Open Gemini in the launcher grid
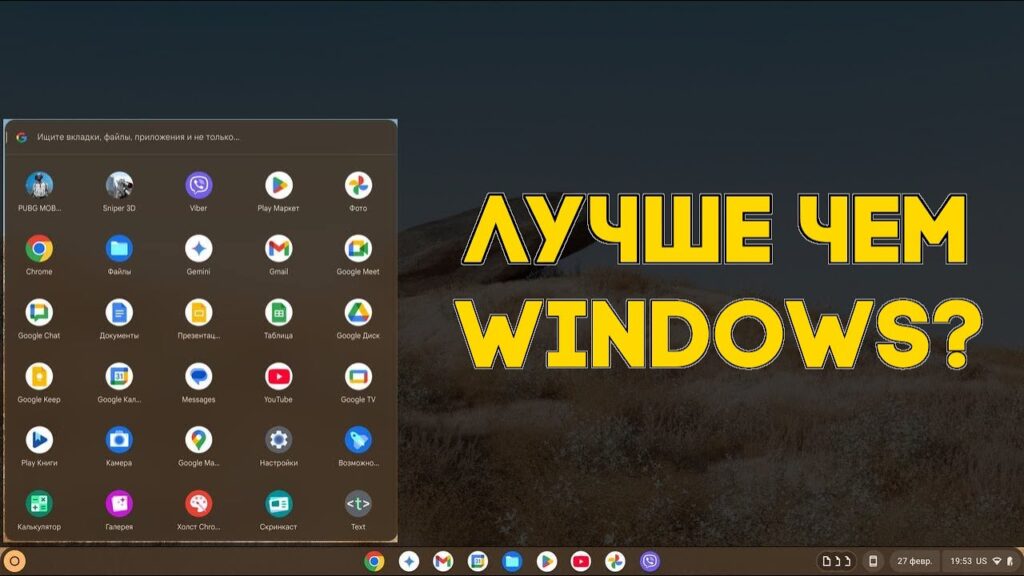The height and width of the screenshot is (576, 1024). [199, 249]
